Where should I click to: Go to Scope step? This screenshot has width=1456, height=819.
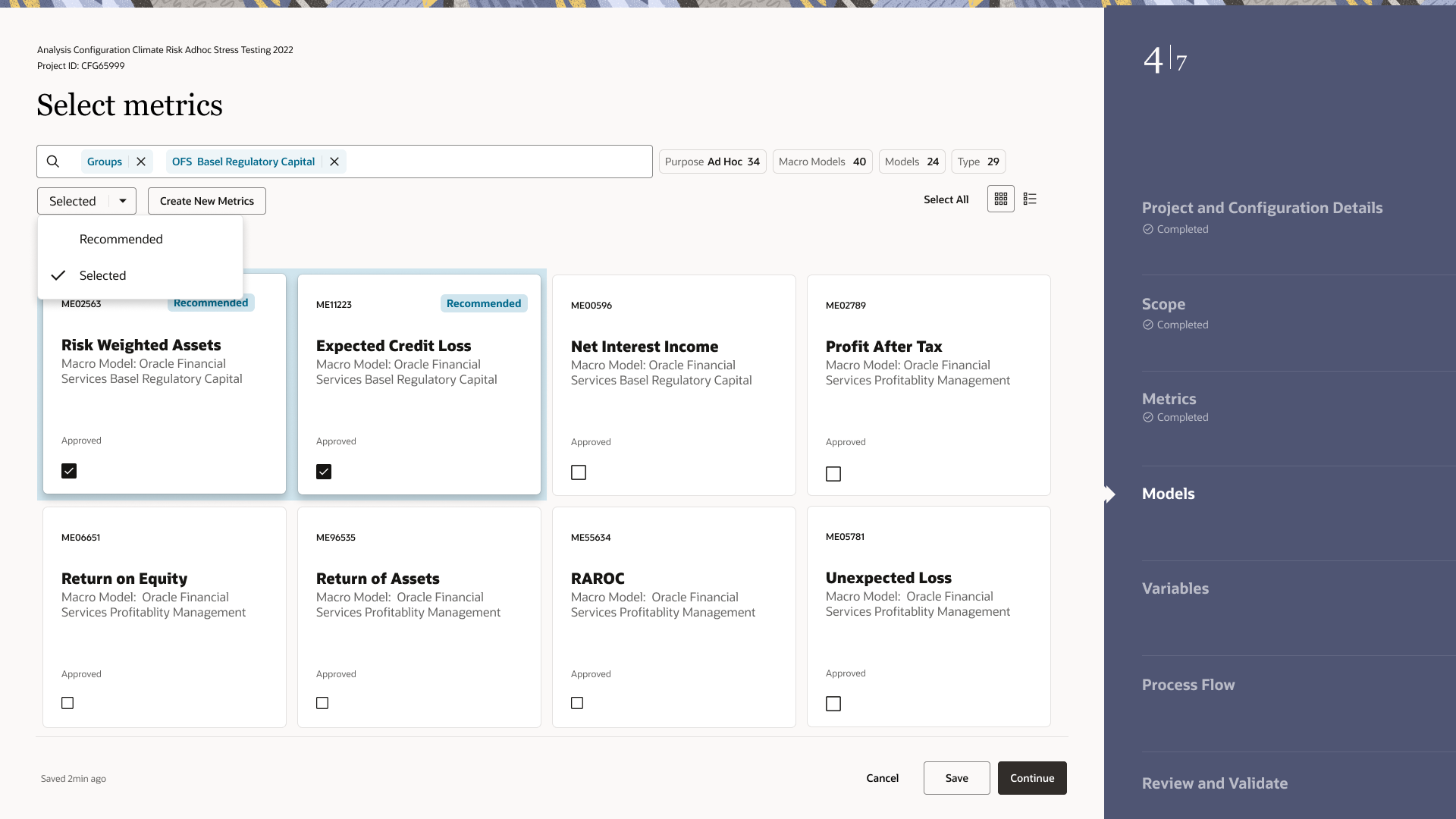pos(1163,304)
